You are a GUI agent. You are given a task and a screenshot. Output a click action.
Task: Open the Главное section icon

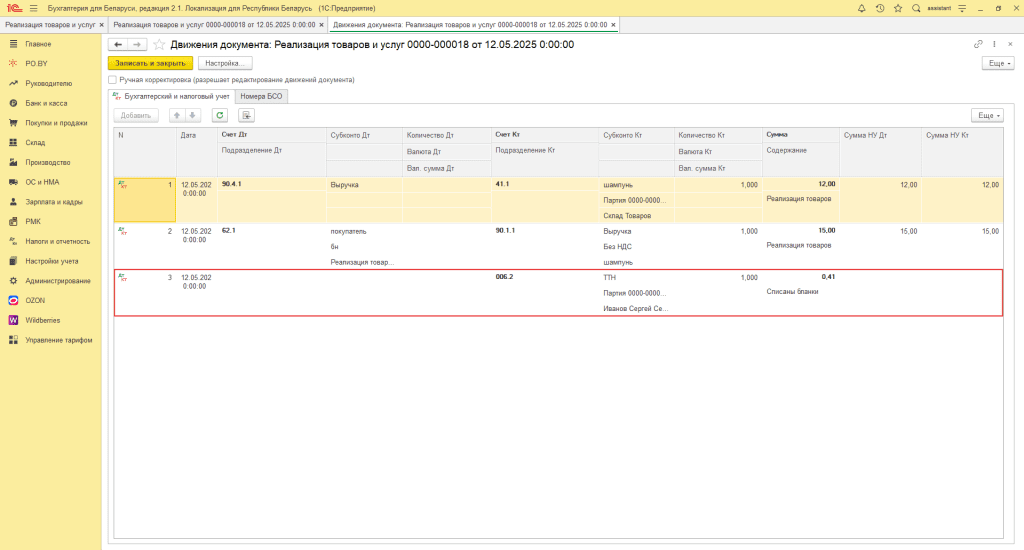pos(13,44)
